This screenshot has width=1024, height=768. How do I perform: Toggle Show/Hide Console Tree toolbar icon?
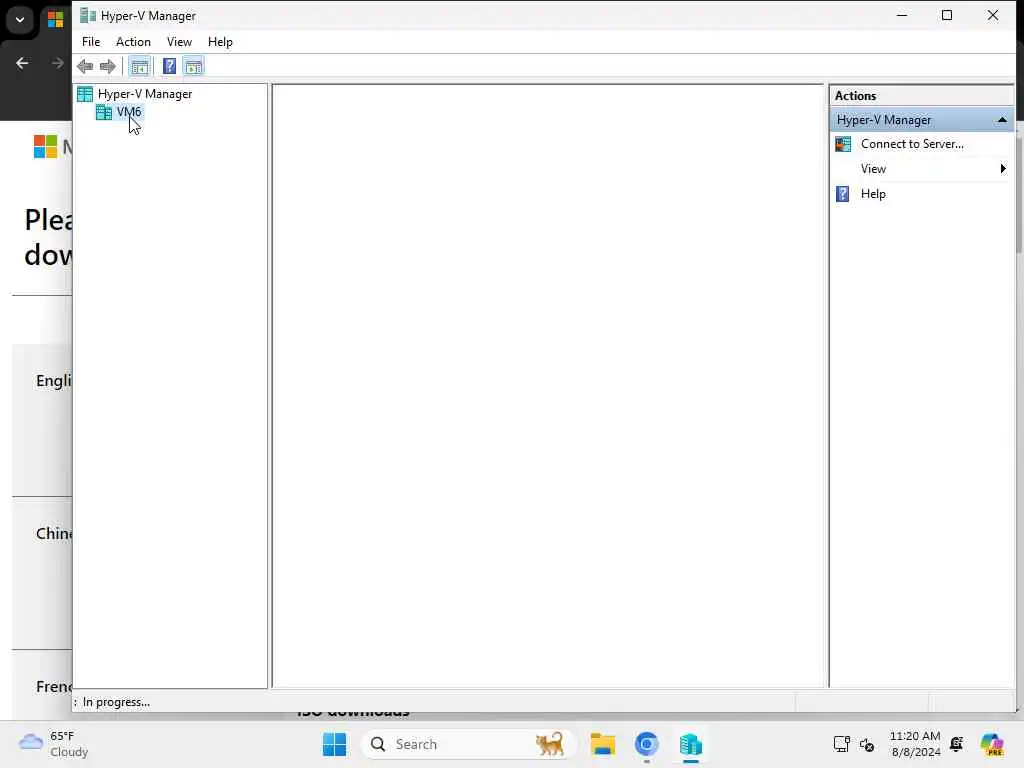pos(139,66)
